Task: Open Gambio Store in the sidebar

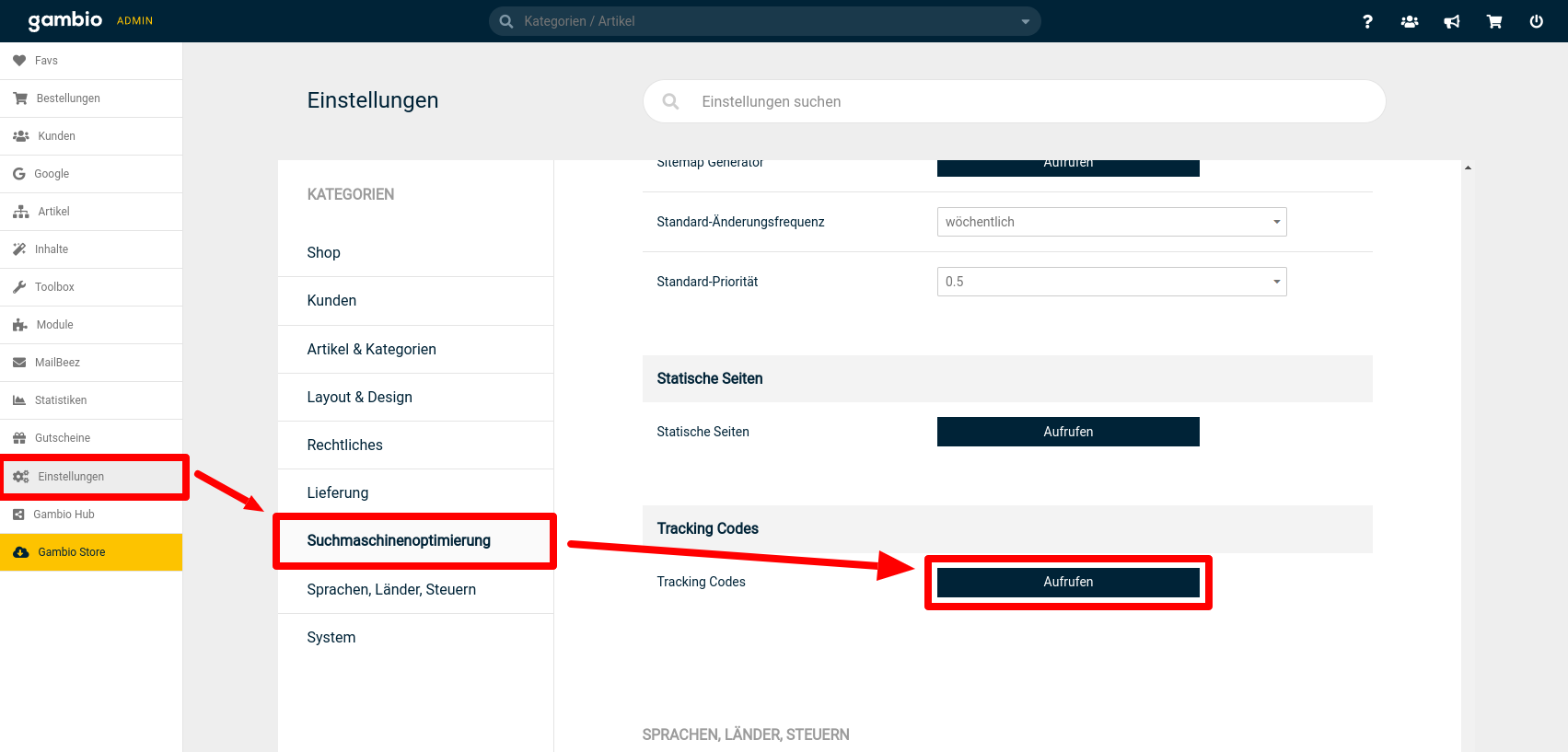Action: (x=72, y=552)
